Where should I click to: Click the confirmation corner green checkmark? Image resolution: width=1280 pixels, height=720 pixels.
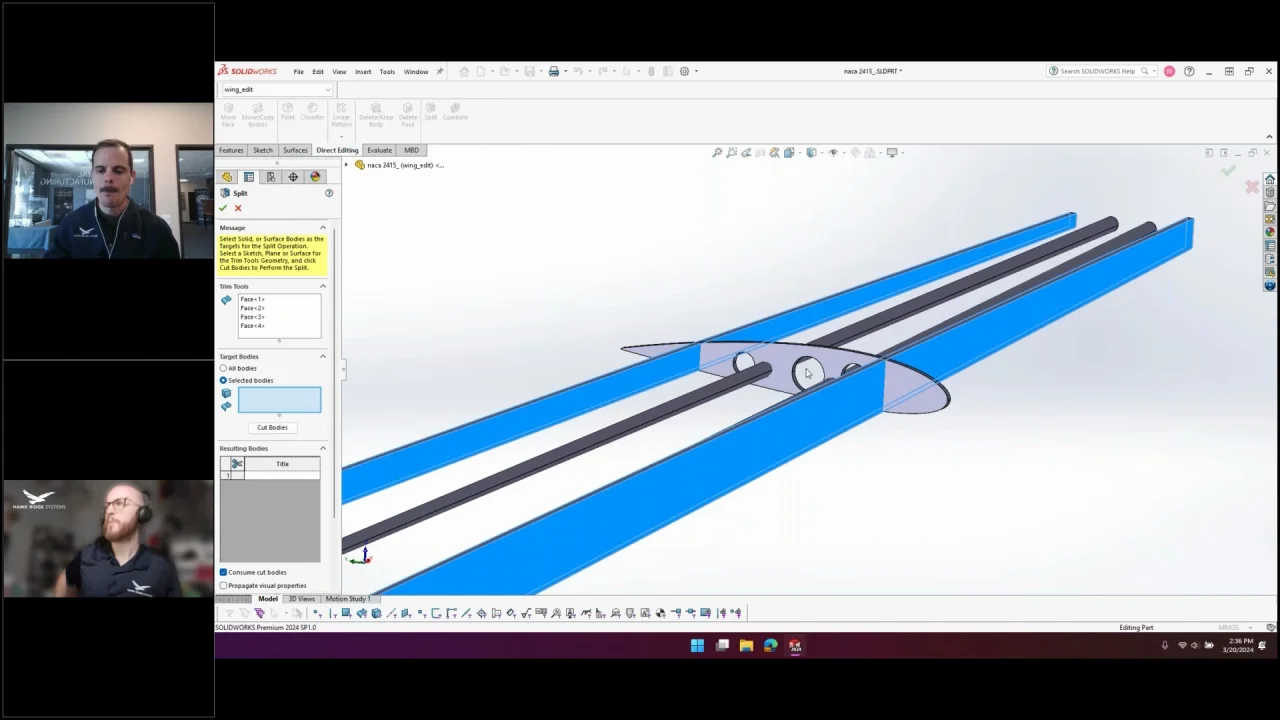1229,171
